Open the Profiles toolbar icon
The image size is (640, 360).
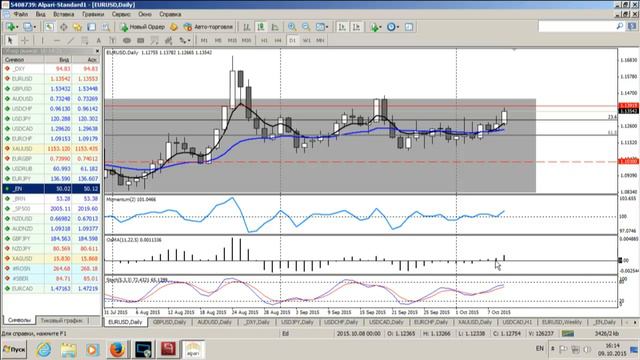(x=29, y=27)
